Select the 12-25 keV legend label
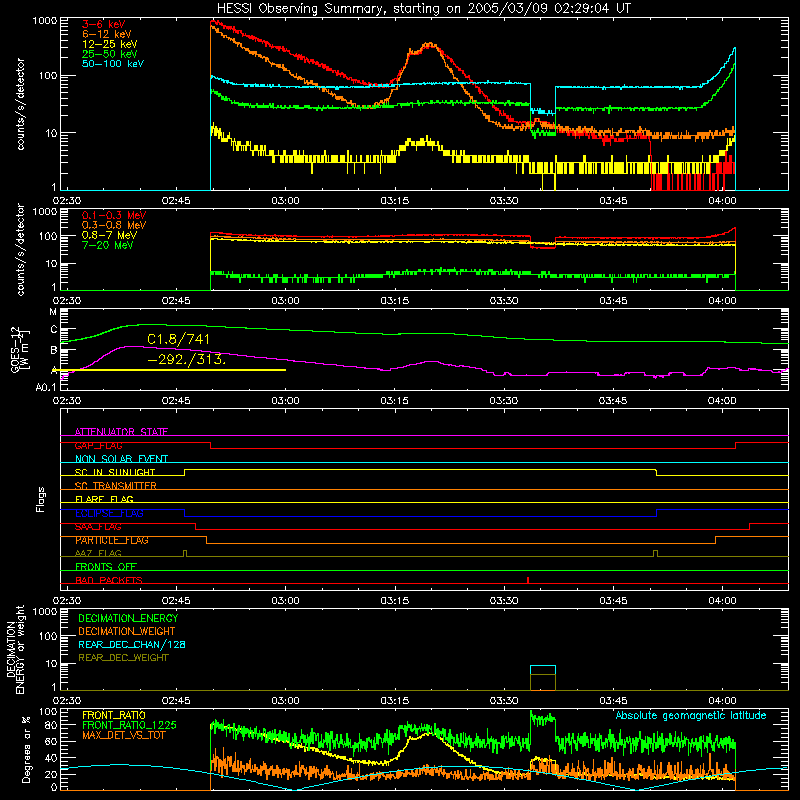 click(110, 44)
